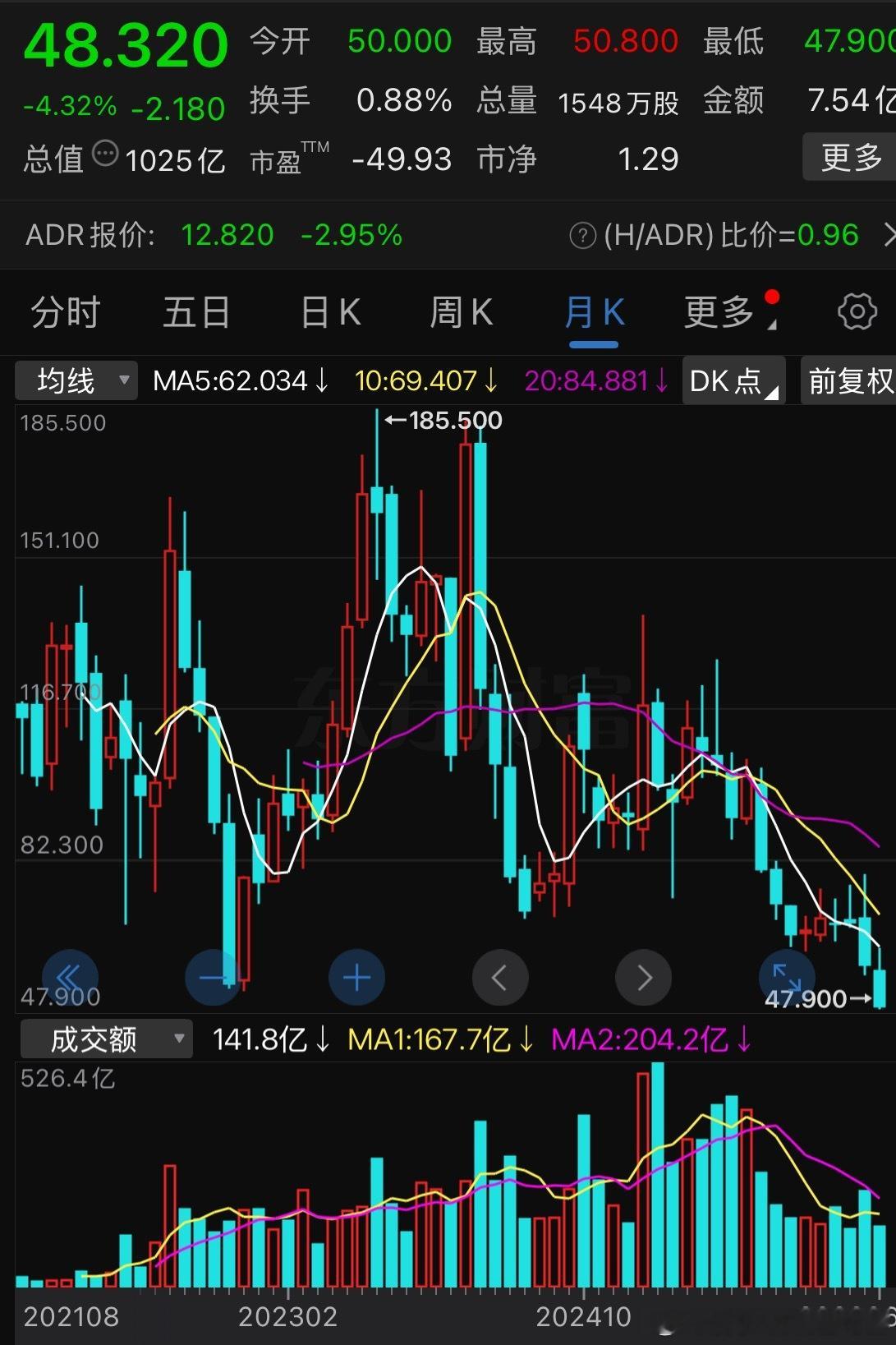Image resolution: width=896 pixels, height=1345 pixels.
Task: Tap the 今开 50.000 value
Action: tap(351, 41)
